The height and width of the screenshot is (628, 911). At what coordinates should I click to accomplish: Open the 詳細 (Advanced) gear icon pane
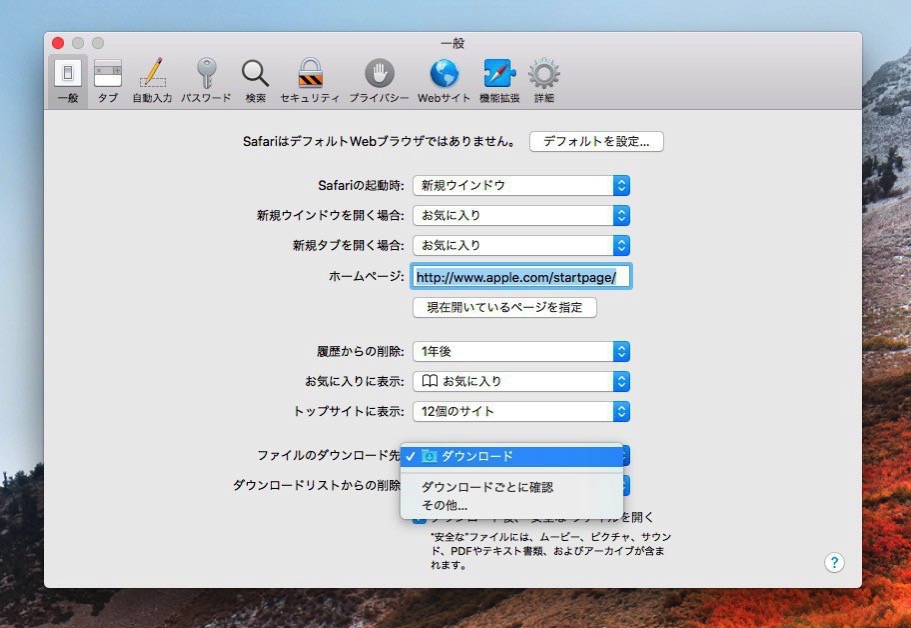544,81
